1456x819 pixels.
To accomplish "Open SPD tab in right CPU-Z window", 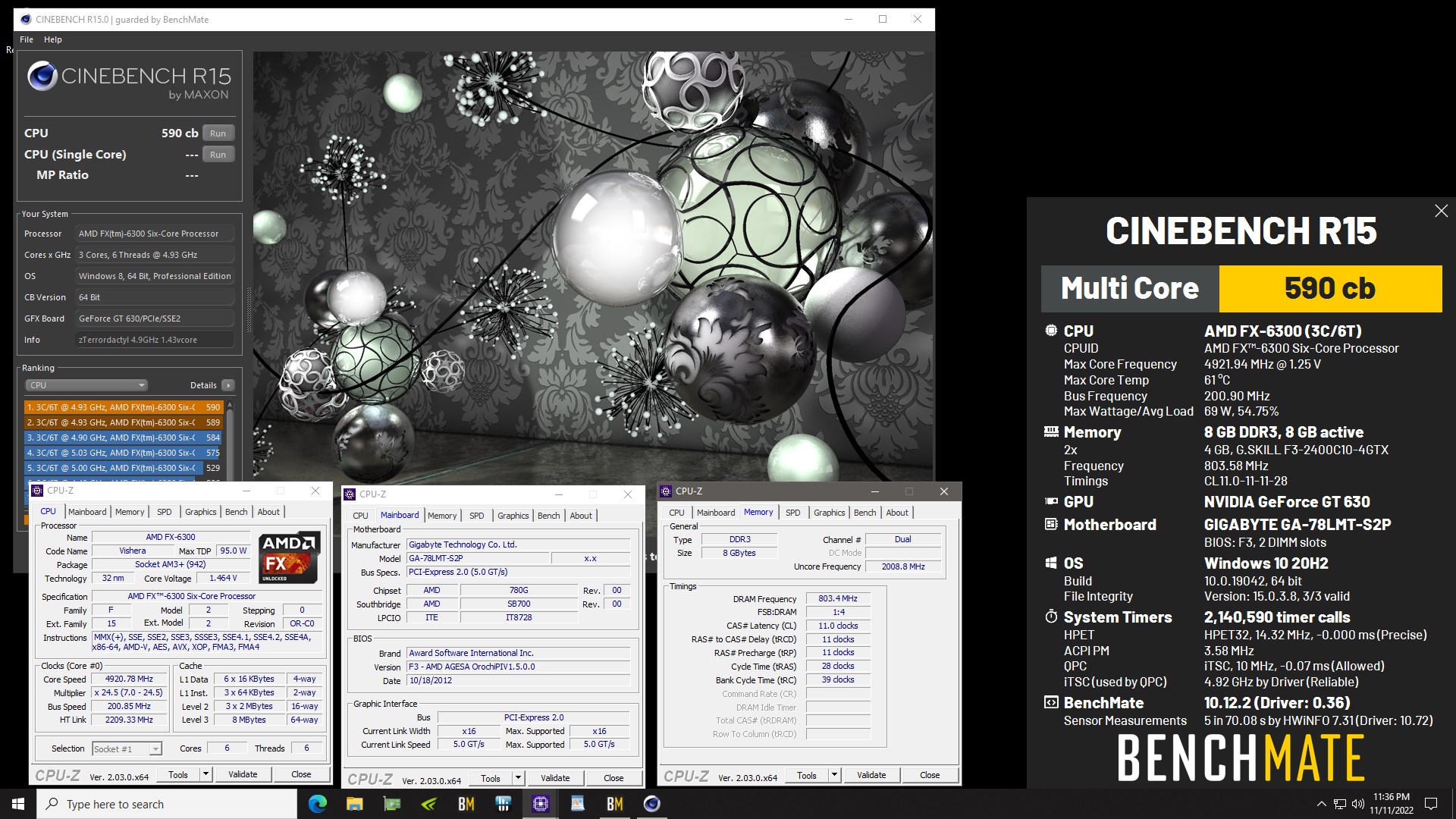I will 793,513.
